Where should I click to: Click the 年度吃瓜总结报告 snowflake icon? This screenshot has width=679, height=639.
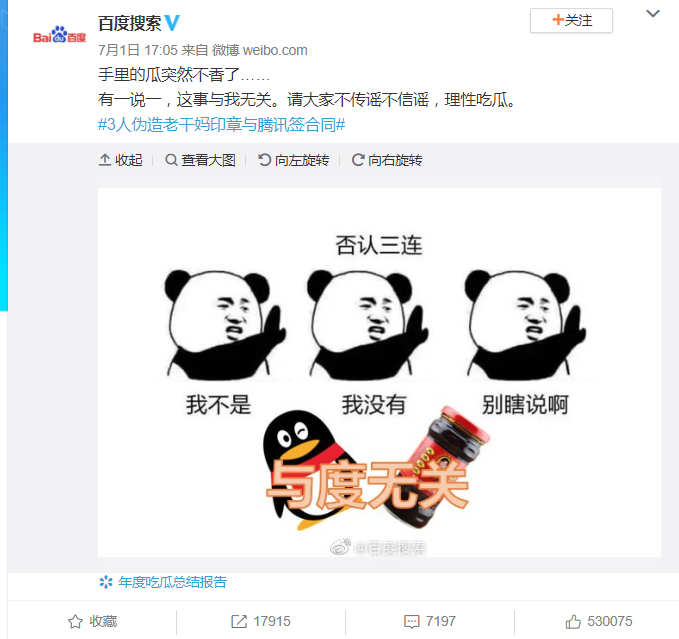(x=106, y=582)
